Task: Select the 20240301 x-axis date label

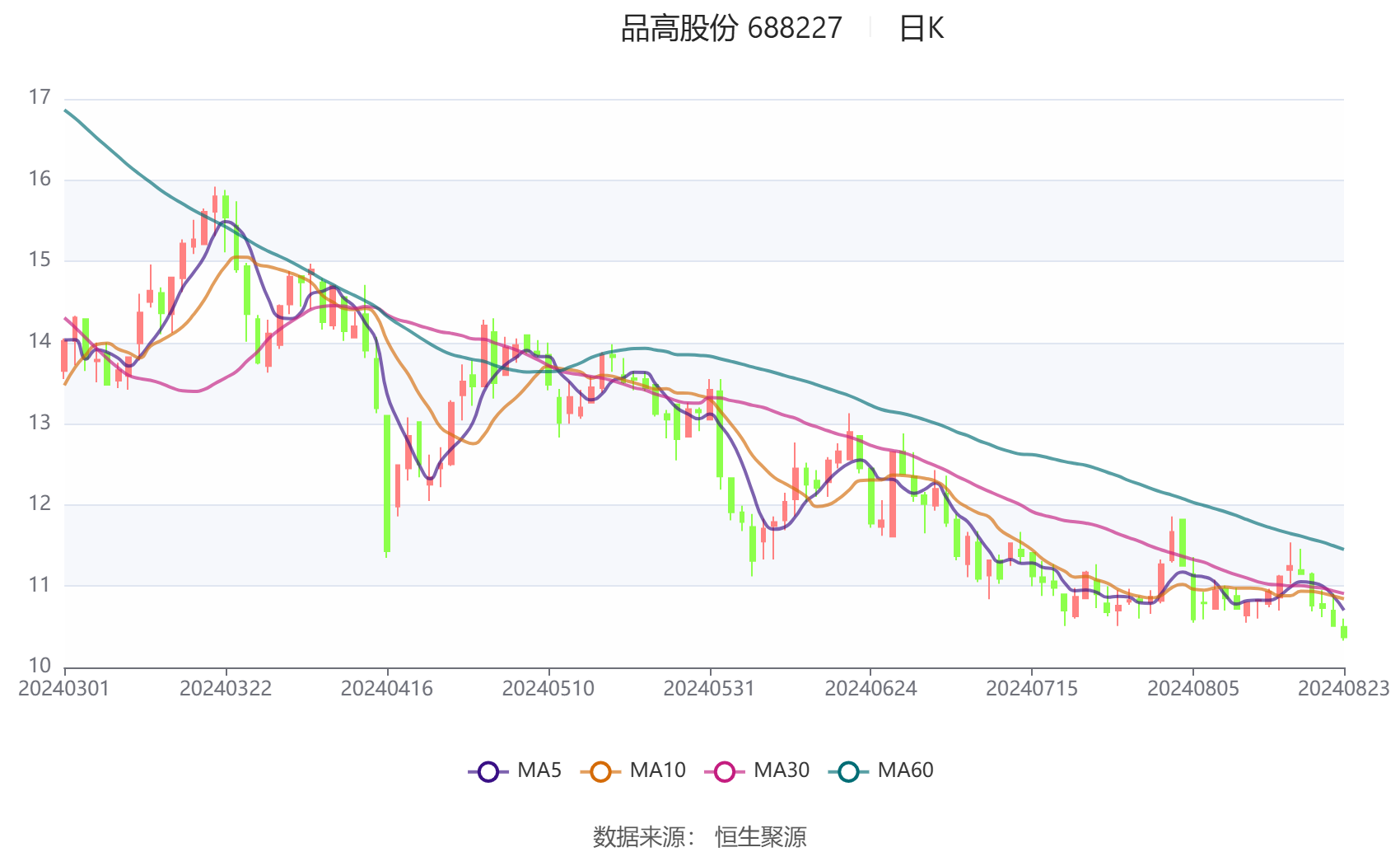Action: point(63,688)
